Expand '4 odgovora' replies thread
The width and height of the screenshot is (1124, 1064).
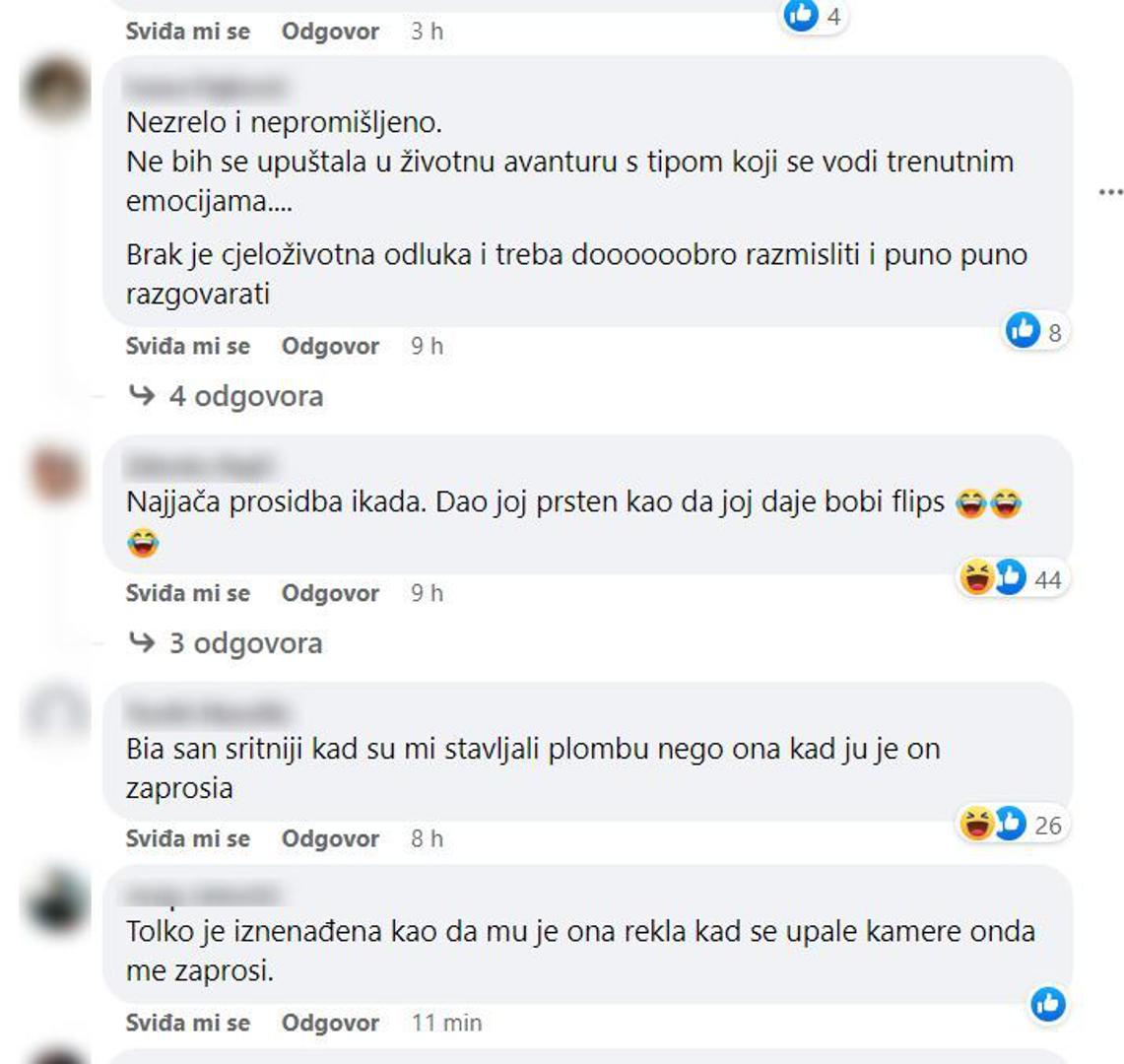pos(246,396)
